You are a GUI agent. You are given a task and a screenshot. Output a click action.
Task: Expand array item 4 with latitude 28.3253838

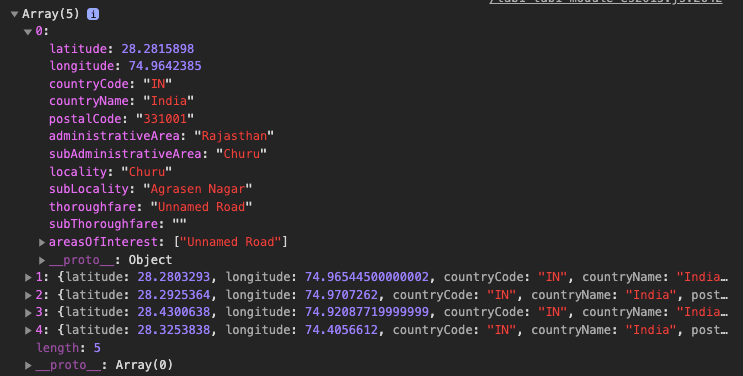pyautogui.click(x=28, y=330)
